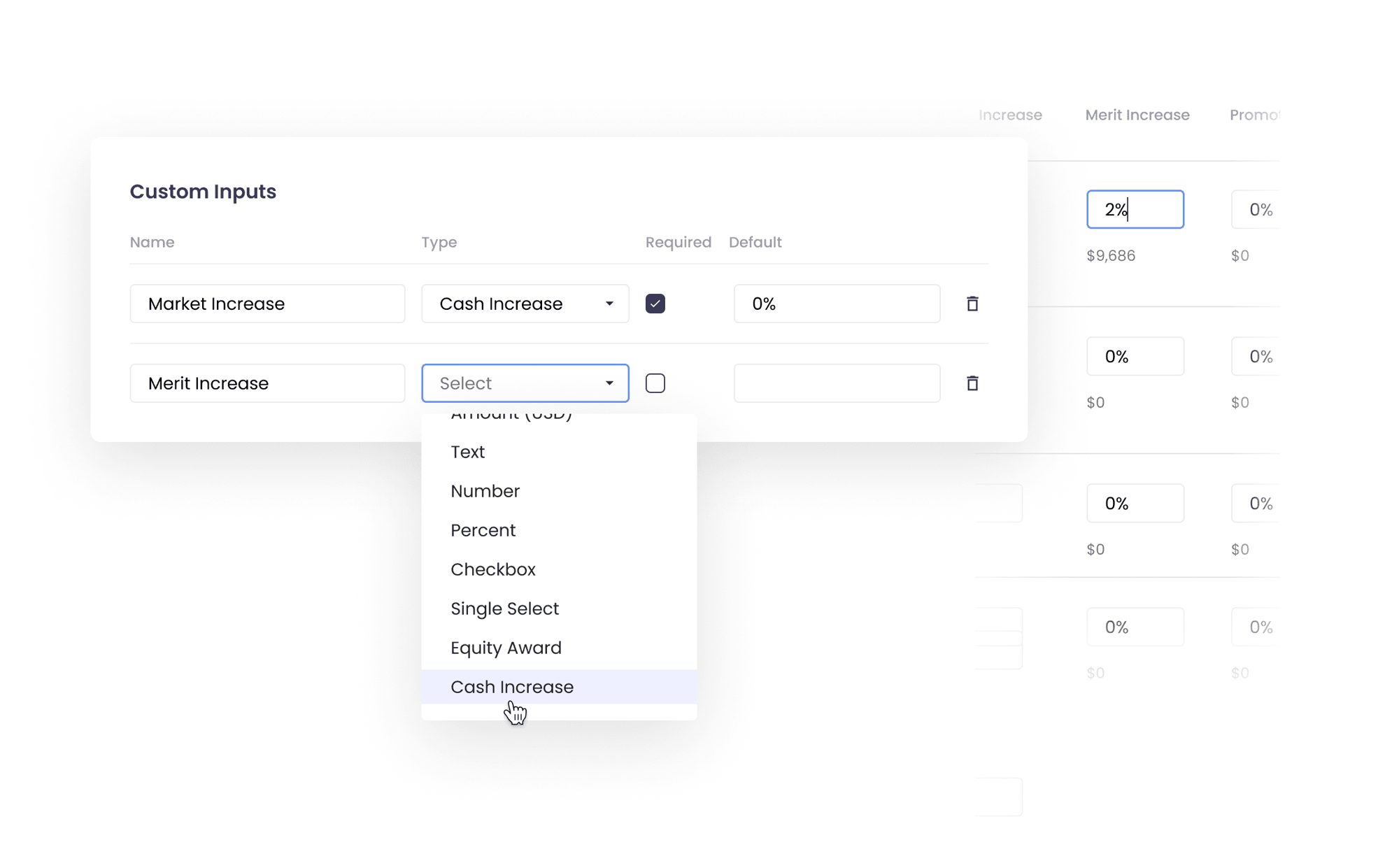The image size is (1399, 868).
Task: Uncheck Required for Market Increase
Action: click(655, 304)
